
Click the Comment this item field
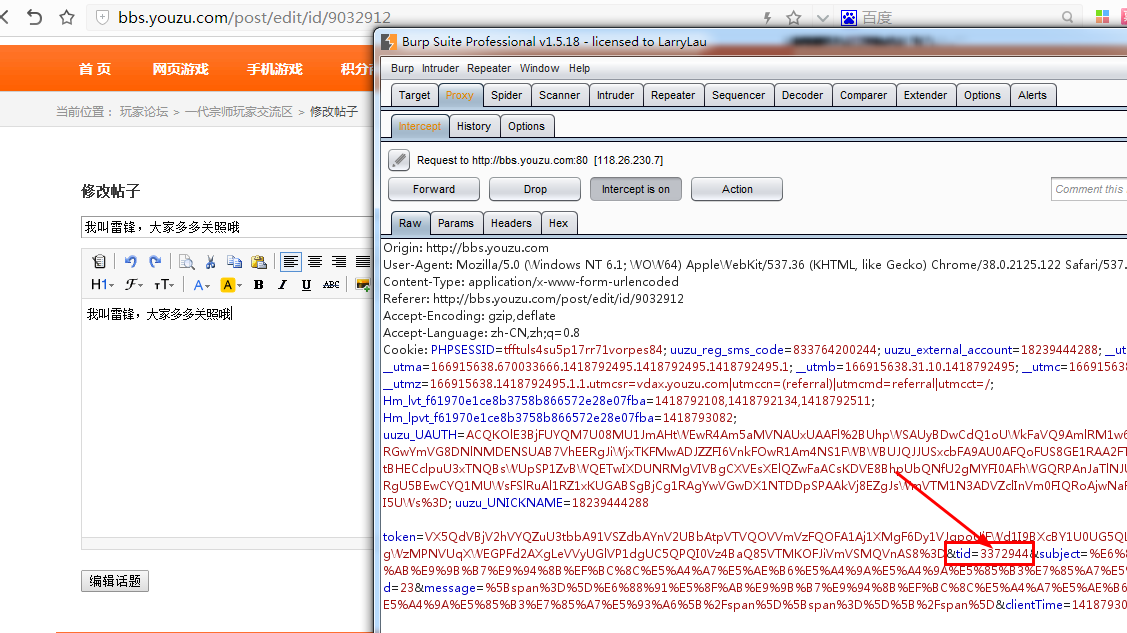(x=1089, y=189)
